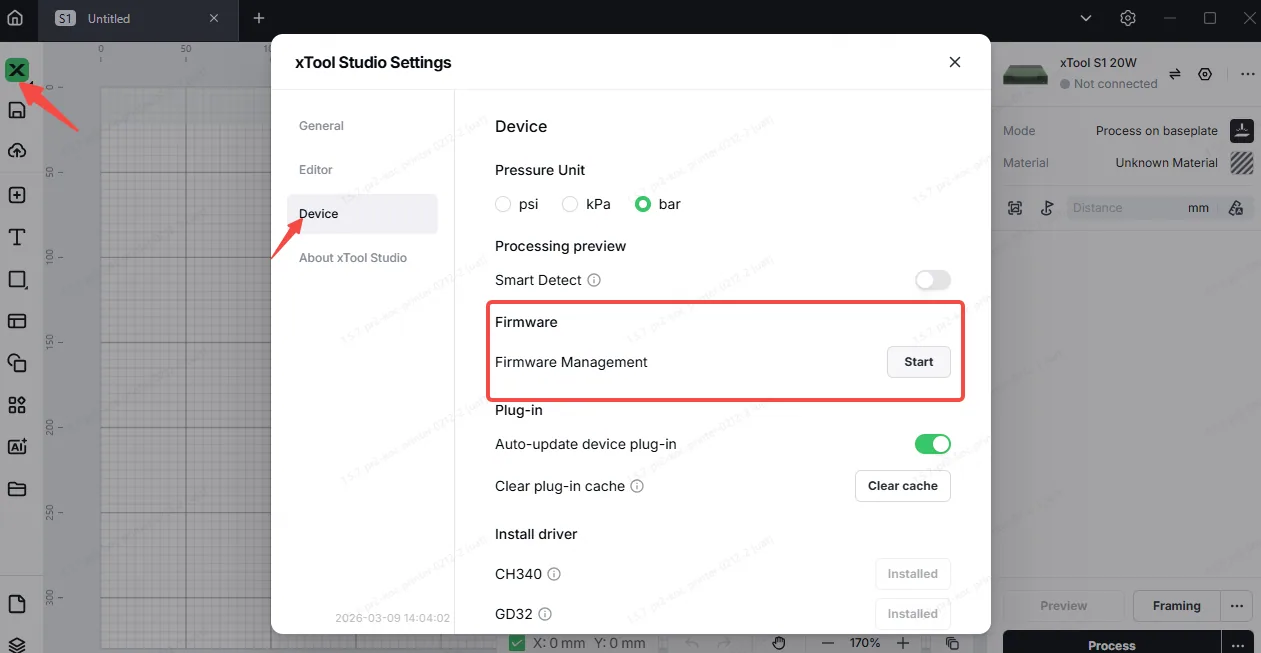Click the Framing button
Viewport: 1261px width, 653px height.
click(x=1176, y=606)
